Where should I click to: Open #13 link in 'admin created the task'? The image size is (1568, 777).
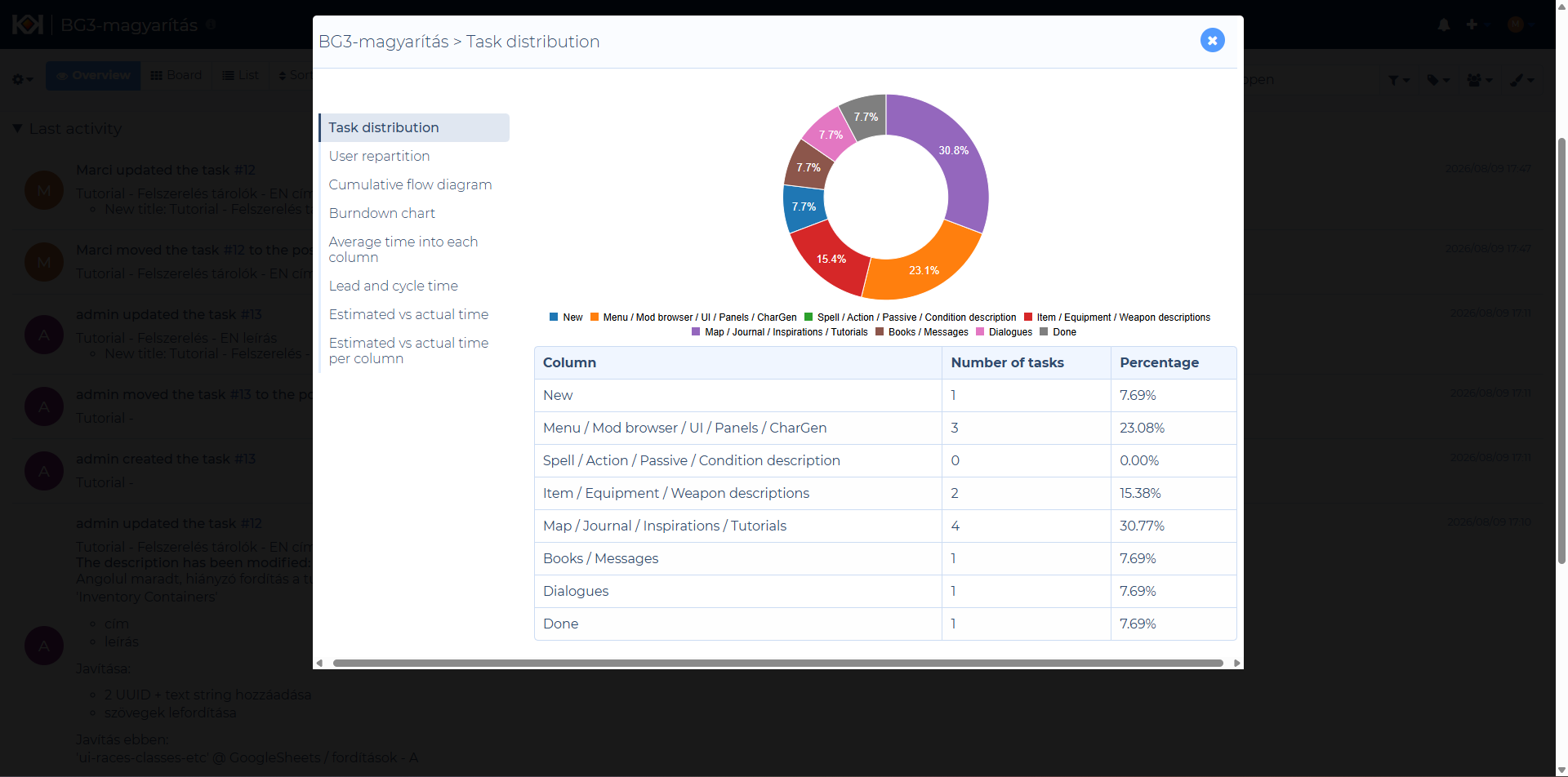click(x=245, y=459)
